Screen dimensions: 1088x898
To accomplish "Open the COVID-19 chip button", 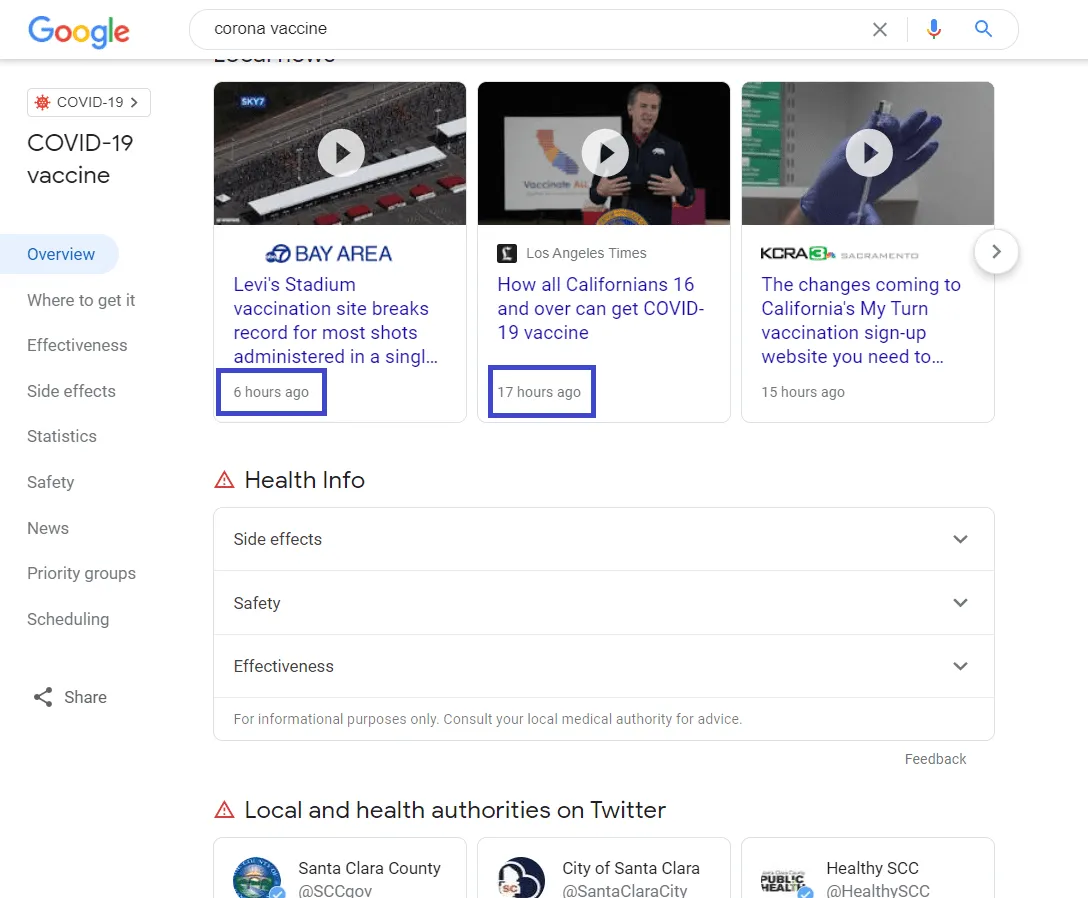I will pos(89,102).
